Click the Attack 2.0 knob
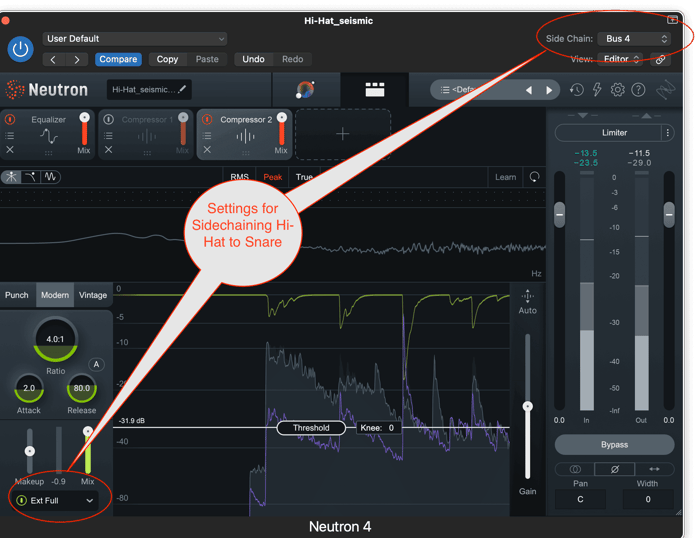The width and height of the screenshot is (700, 538). click(29, 388)
